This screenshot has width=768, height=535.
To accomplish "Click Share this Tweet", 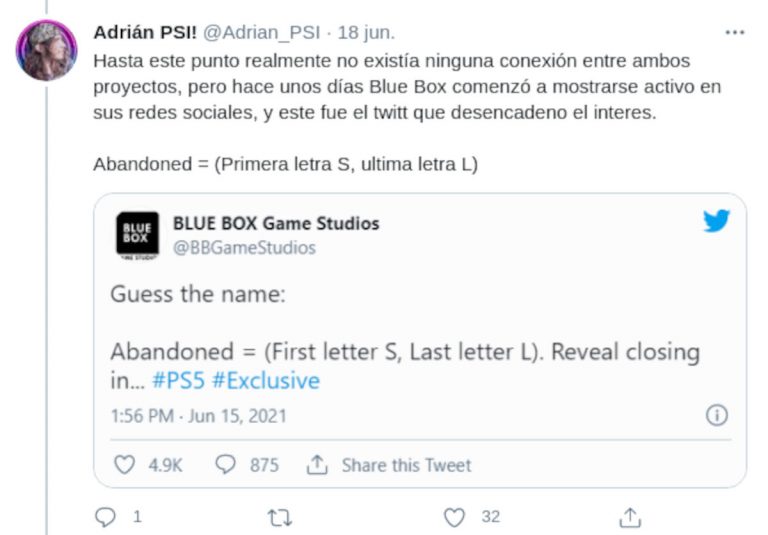I will [x=390, y=465].
